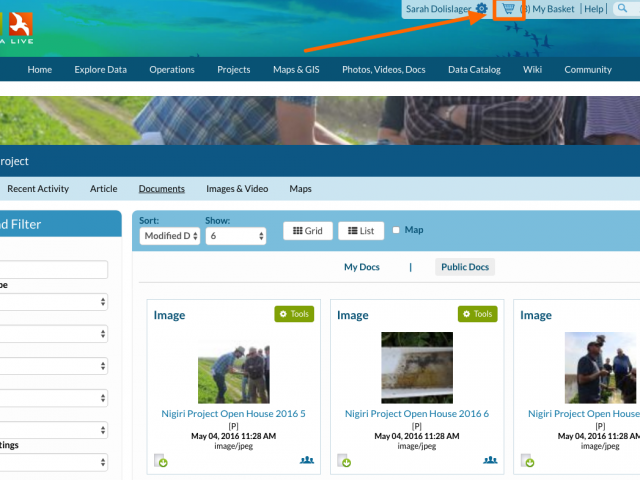
Task: Open Maps & GIS menu
Action: pos(296,69)
